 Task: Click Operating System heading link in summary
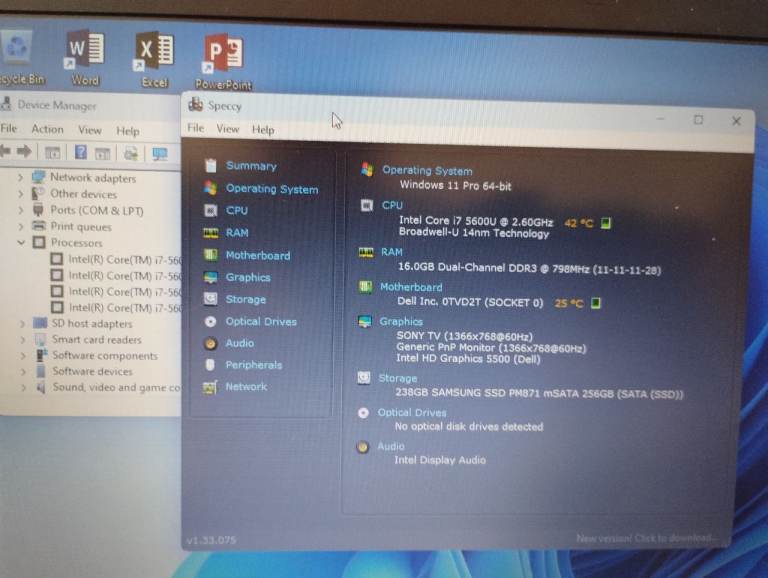(427, 170)
